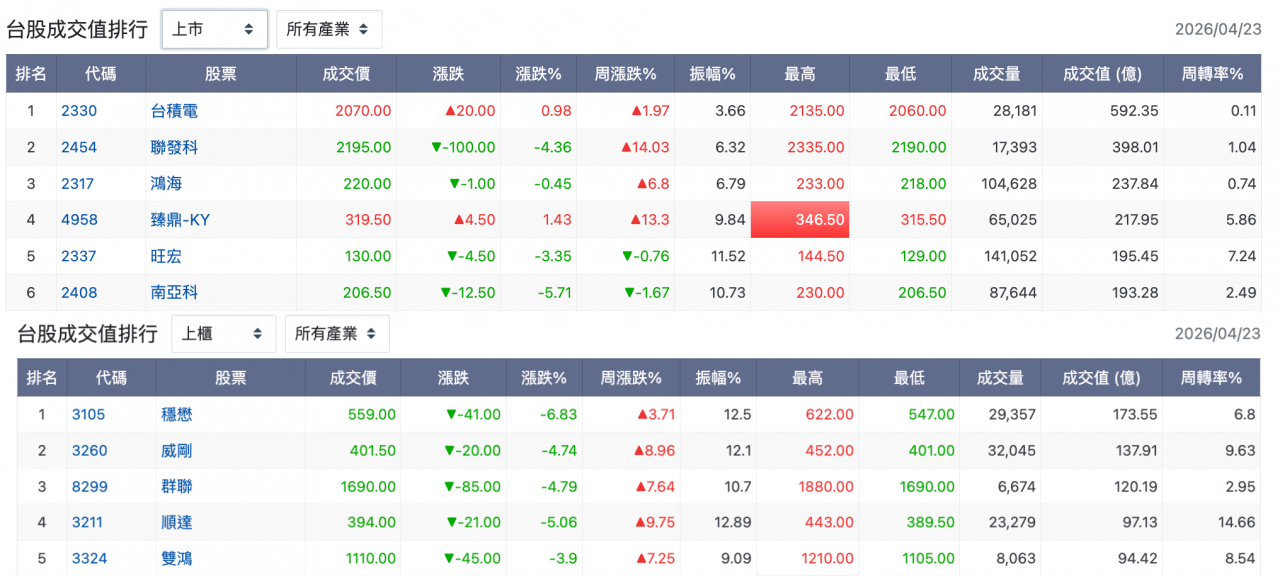Open stock code 3105 link

[x=88, y=414]
